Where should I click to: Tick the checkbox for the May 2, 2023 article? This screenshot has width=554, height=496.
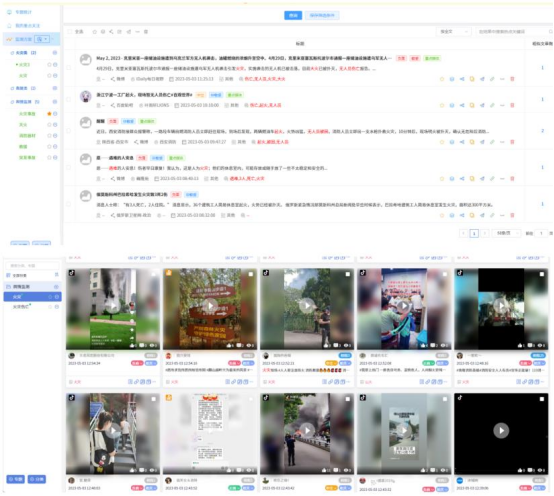[69, 67]
